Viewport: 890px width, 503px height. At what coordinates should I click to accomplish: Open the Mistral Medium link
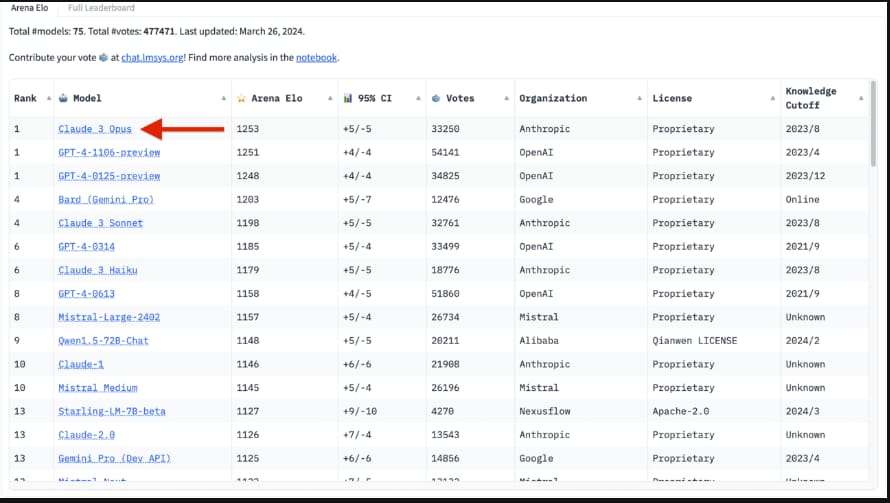[x=98, y=388]
